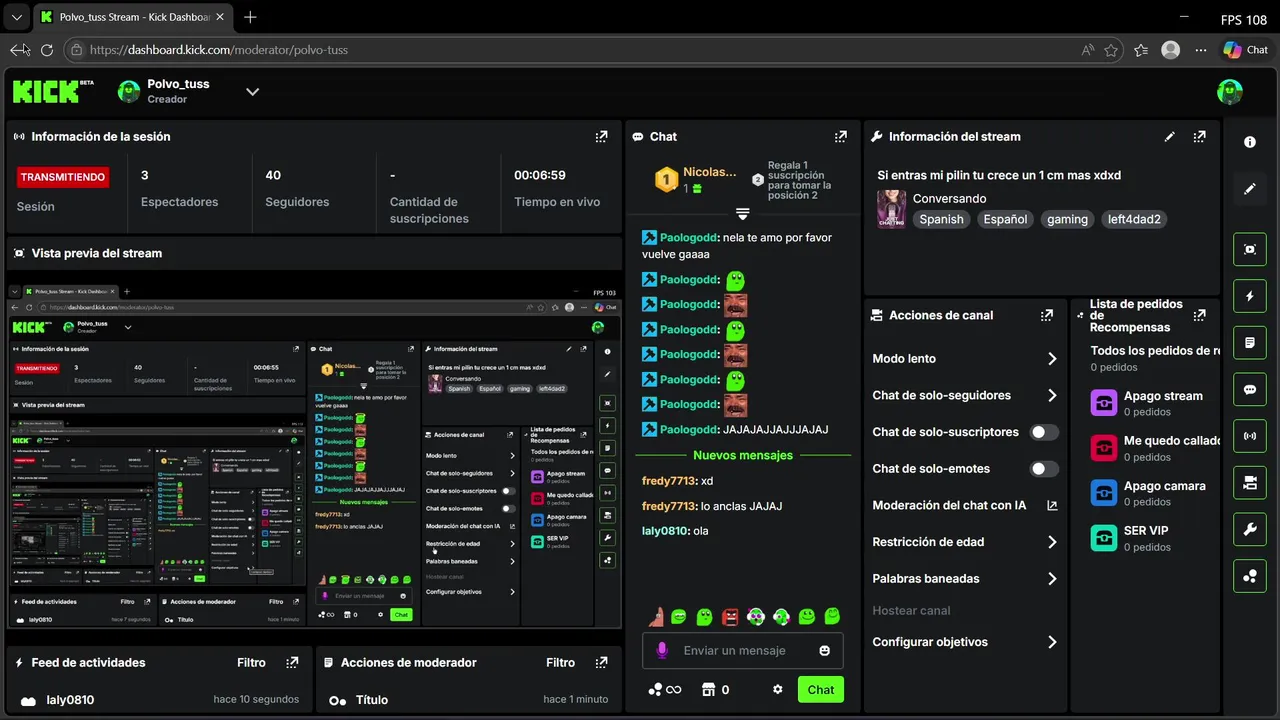Pop out the Feed de actividades panel
Viewport: 1280px width, 720px height.
click(x=292, y=662)
